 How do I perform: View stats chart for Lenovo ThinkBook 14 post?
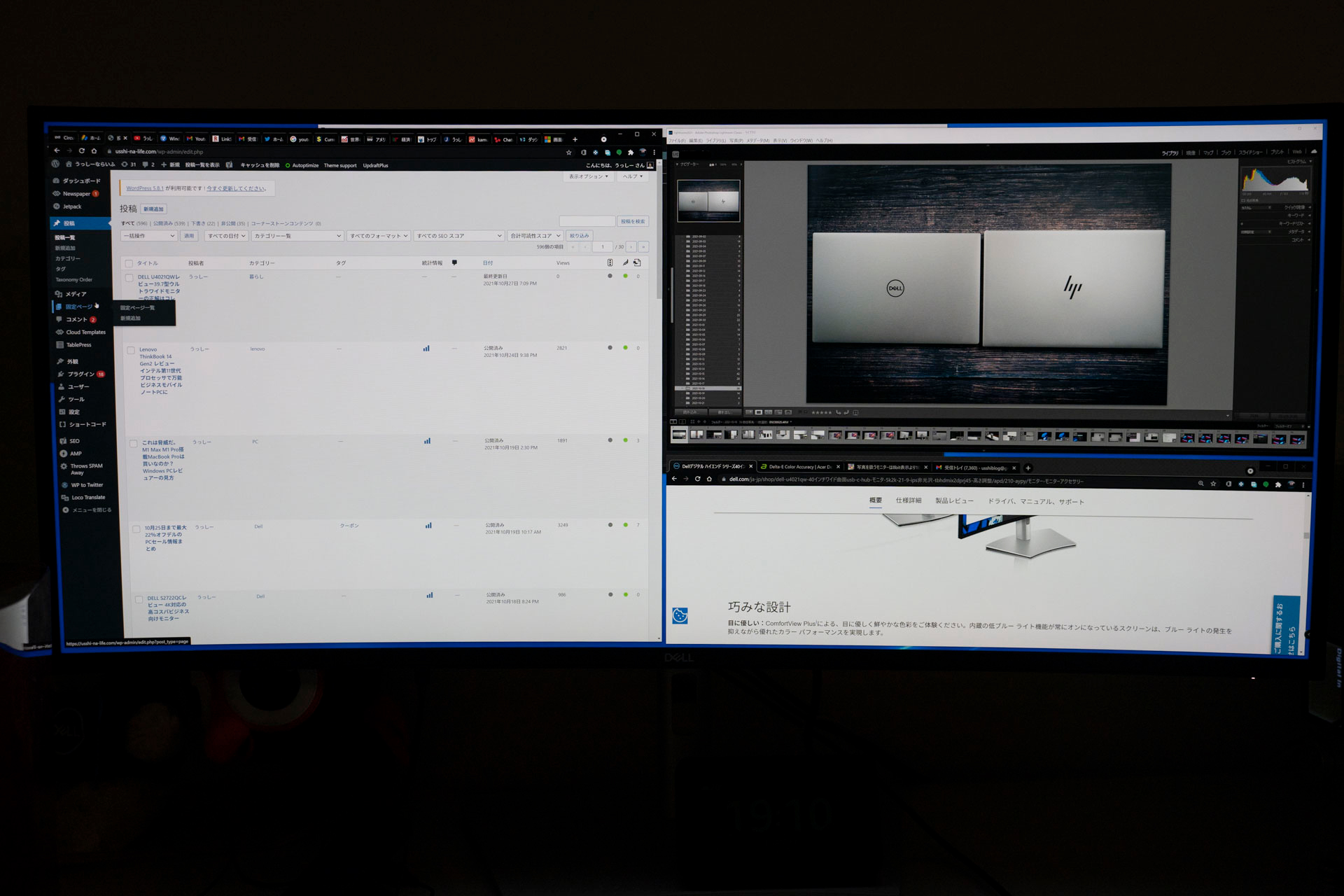[426, 348]
